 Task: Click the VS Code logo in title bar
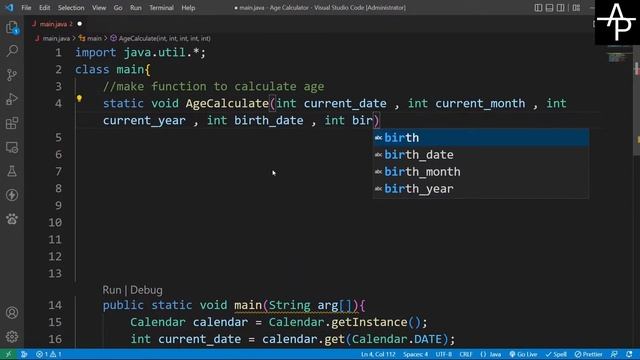9,7
